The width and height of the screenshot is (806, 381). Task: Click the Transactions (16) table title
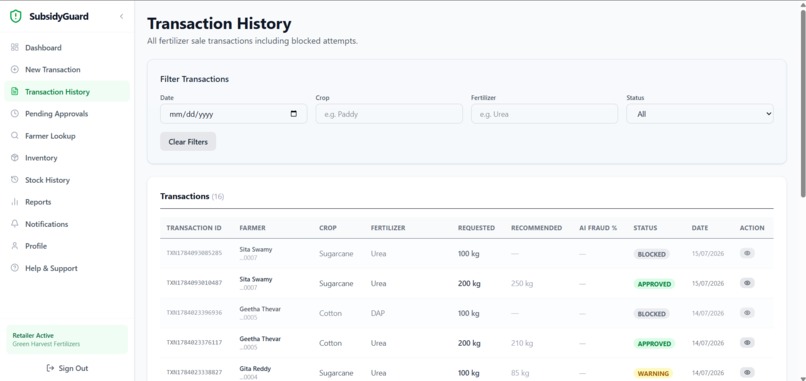tap(192, 196)
